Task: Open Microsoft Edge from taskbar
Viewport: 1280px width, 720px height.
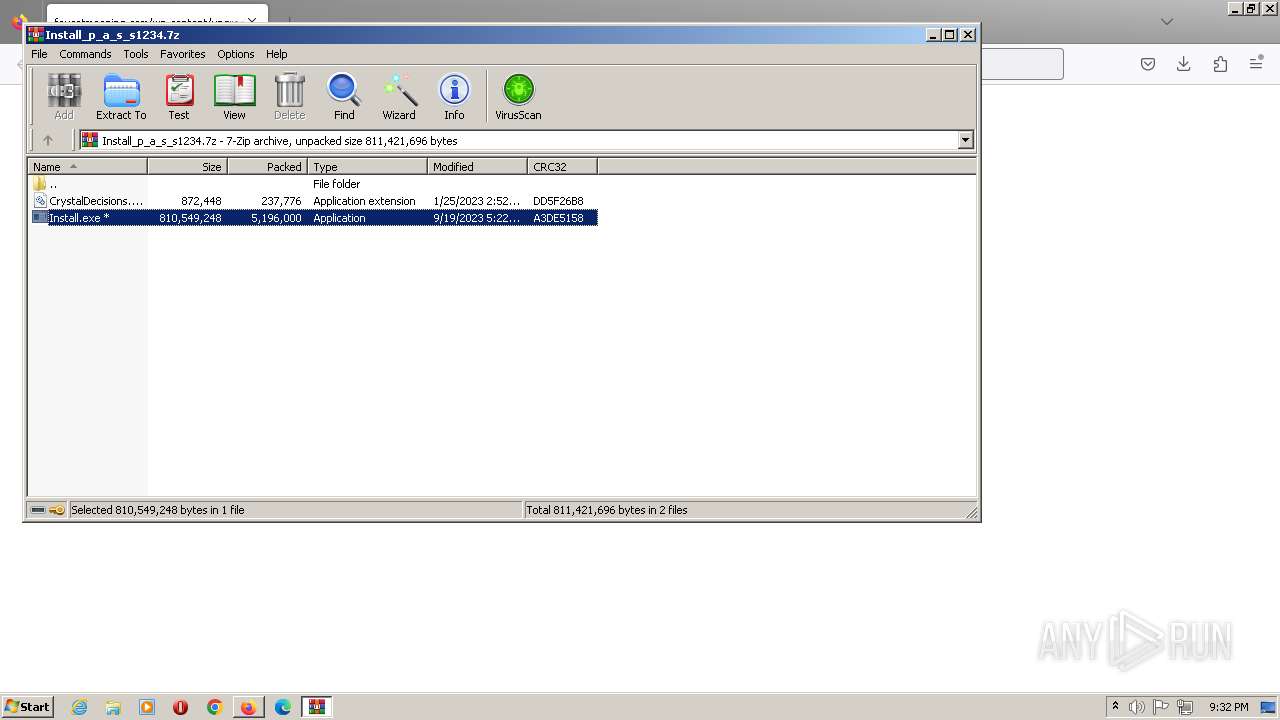Action: pos(283,707)
